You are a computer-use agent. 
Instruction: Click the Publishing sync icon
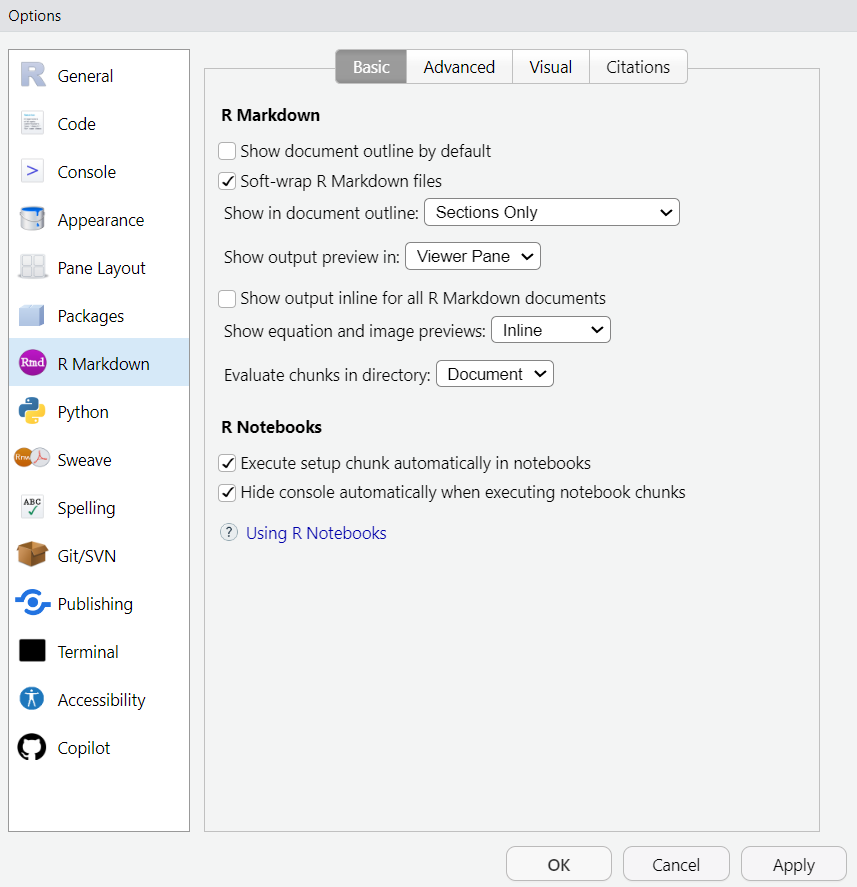33,604
